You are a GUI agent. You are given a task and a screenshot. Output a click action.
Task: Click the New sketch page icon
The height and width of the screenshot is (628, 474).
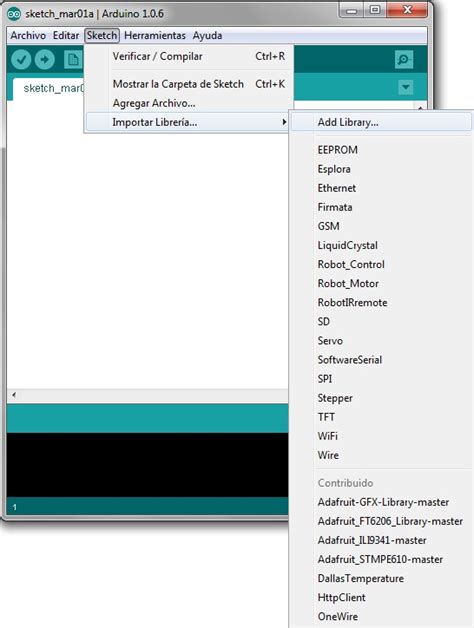(73, 60)
